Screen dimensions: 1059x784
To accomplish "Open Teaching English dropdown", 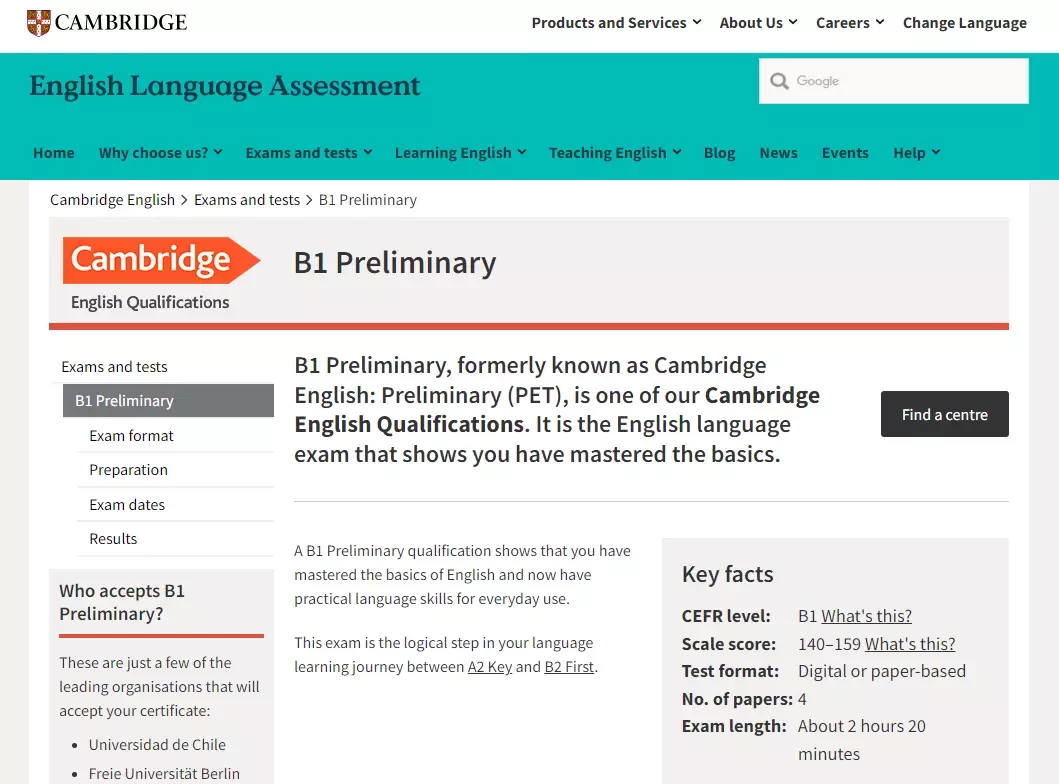I will (x=615, y=153).
